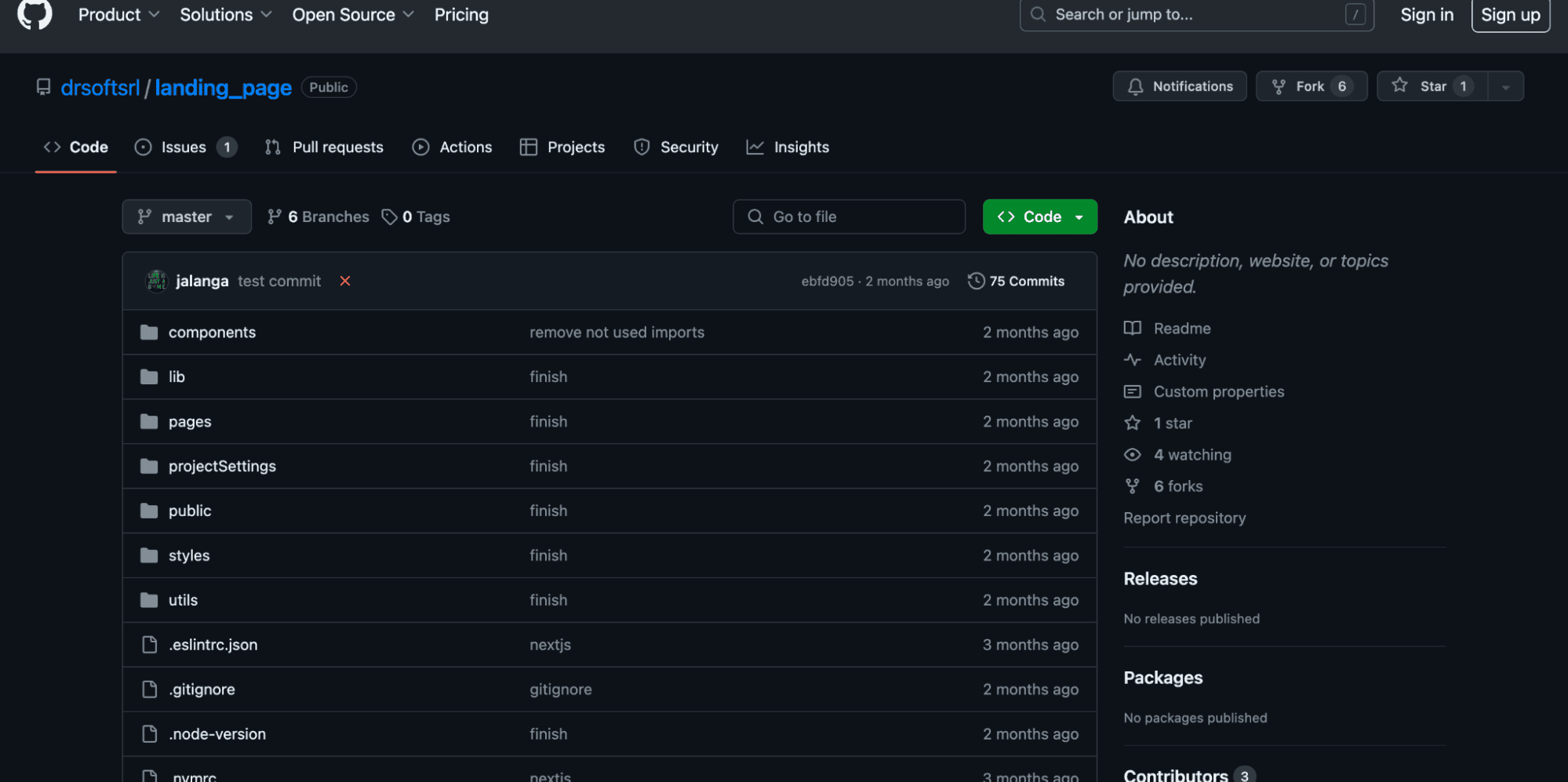The height and width of the screenshot is (782, 1568).
Task: Click the repository book icon beside drsoftsrl
Action: pyautogui.click(x=44, y=87)
